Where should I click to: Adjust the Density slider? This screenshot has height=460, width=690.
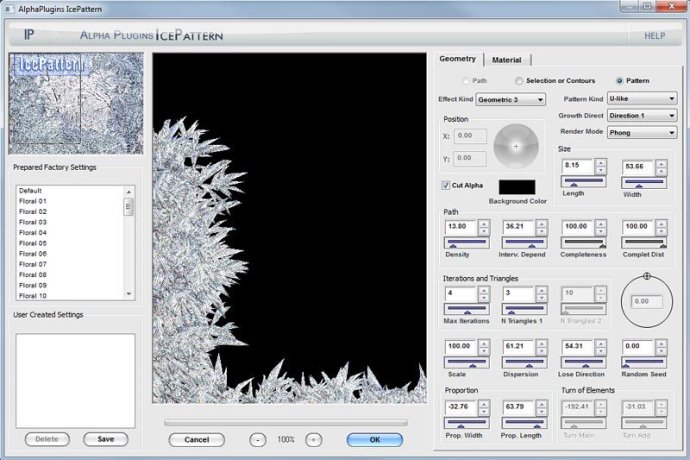tap(466, 243)
